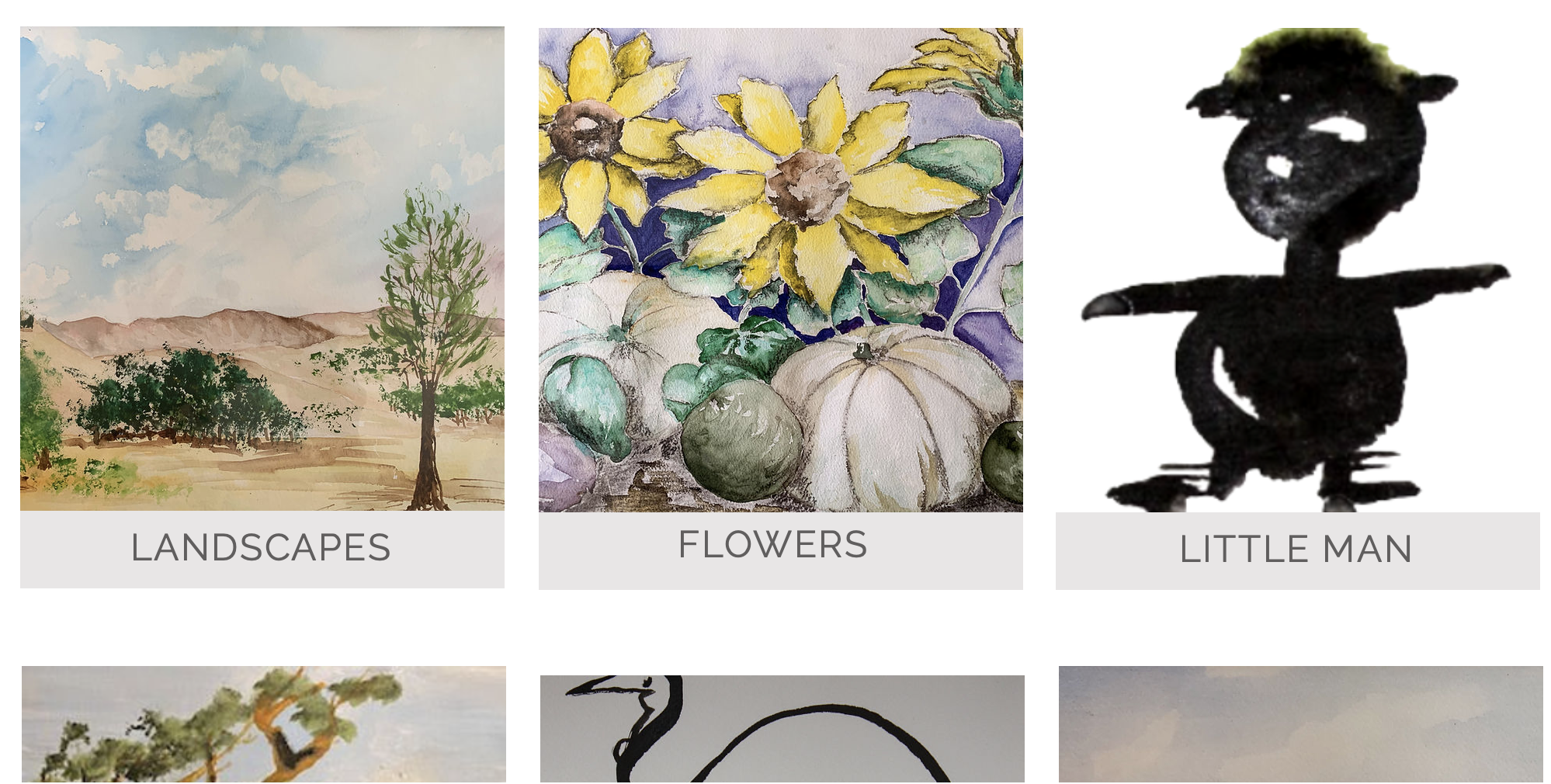Open the black ink bird drawing thumbnail
Image resolution: width=1551 pixels, height=784 pixels.
tap(782, 729)
